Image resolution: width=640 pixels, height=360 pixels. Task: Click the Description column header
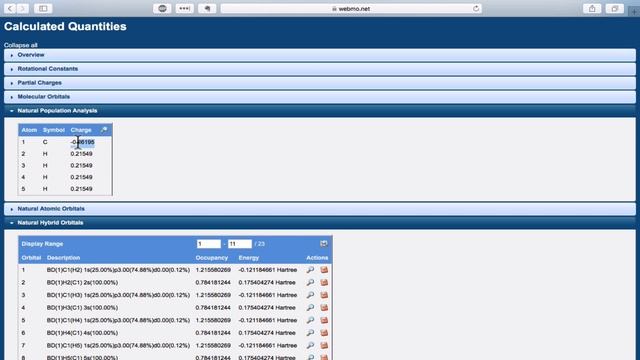click(63, 258)
